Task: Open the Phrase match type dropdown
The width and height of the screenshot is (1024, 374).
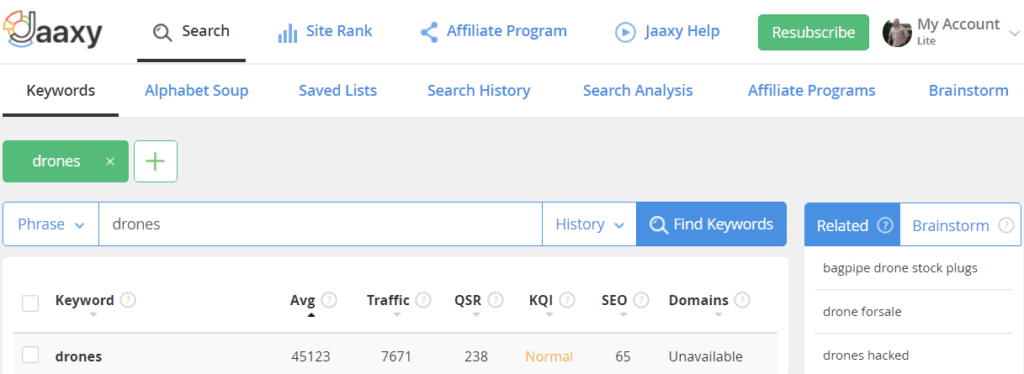Action: [x=51, y=225]
